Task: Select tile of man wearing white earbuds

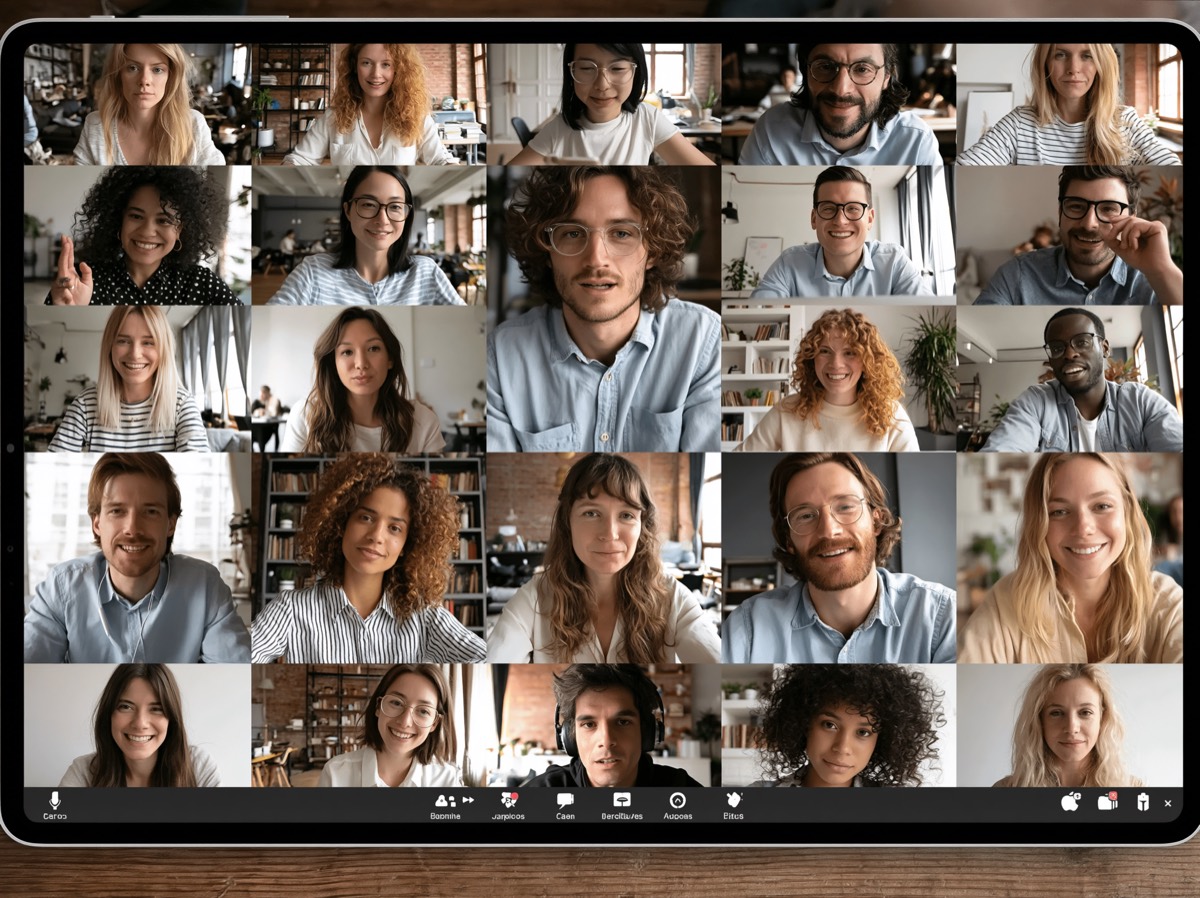Action: tap(137, 557)
